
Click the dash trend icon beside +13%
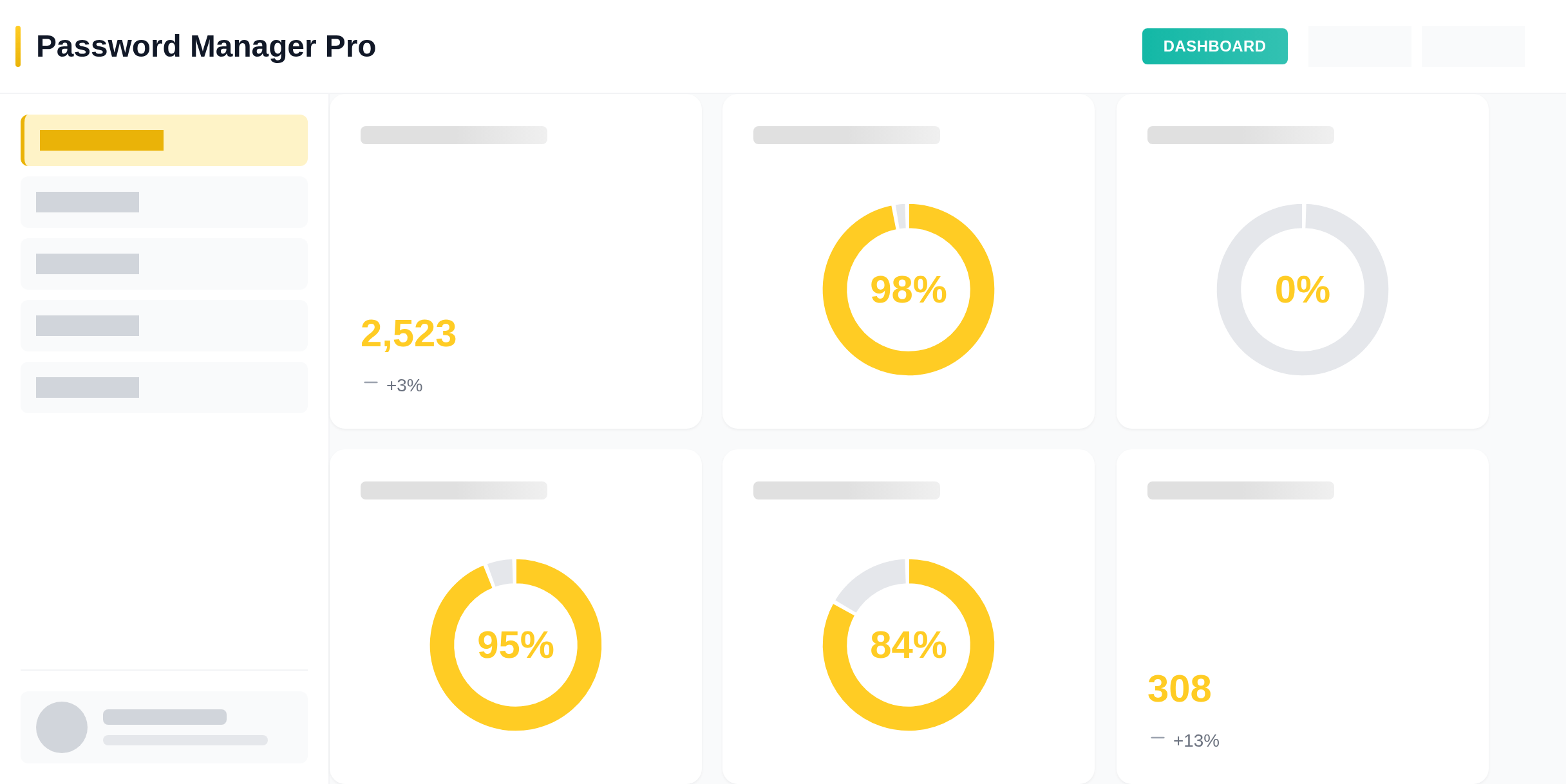point(1157,738)
